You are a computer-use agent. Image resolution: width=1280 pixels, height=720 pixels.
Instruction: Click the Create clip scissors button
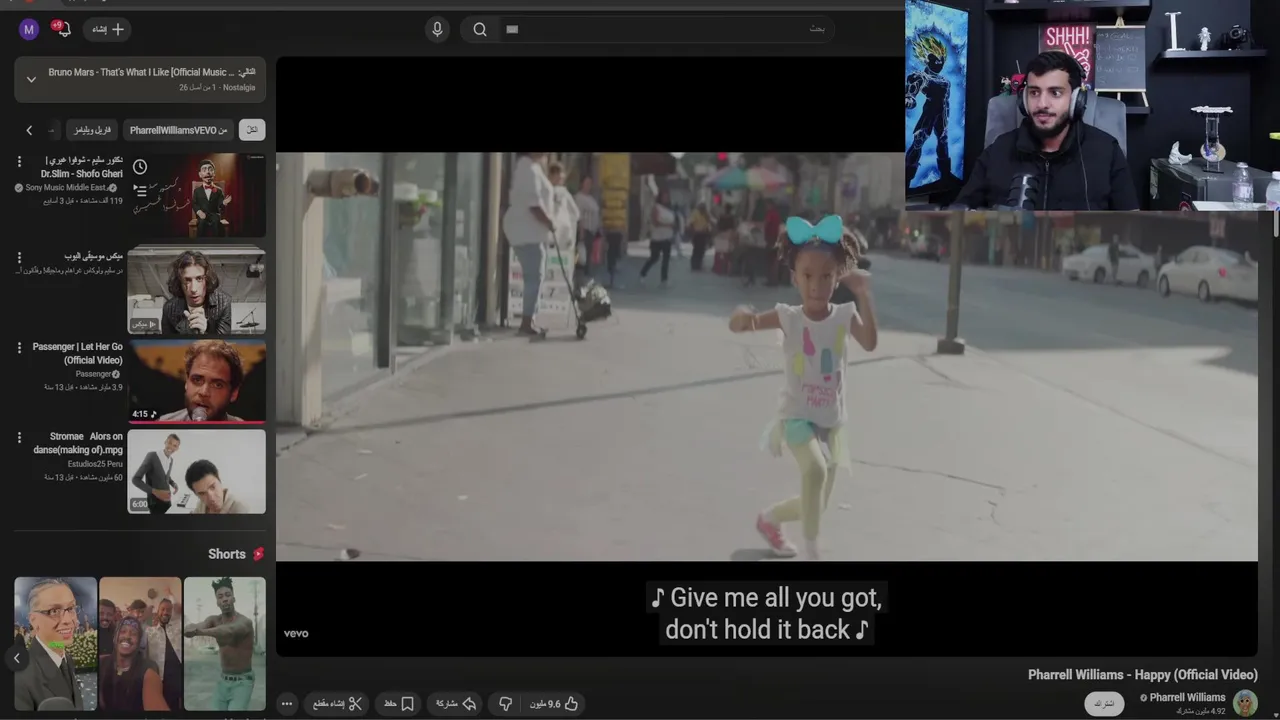click(x=337, y=704)
